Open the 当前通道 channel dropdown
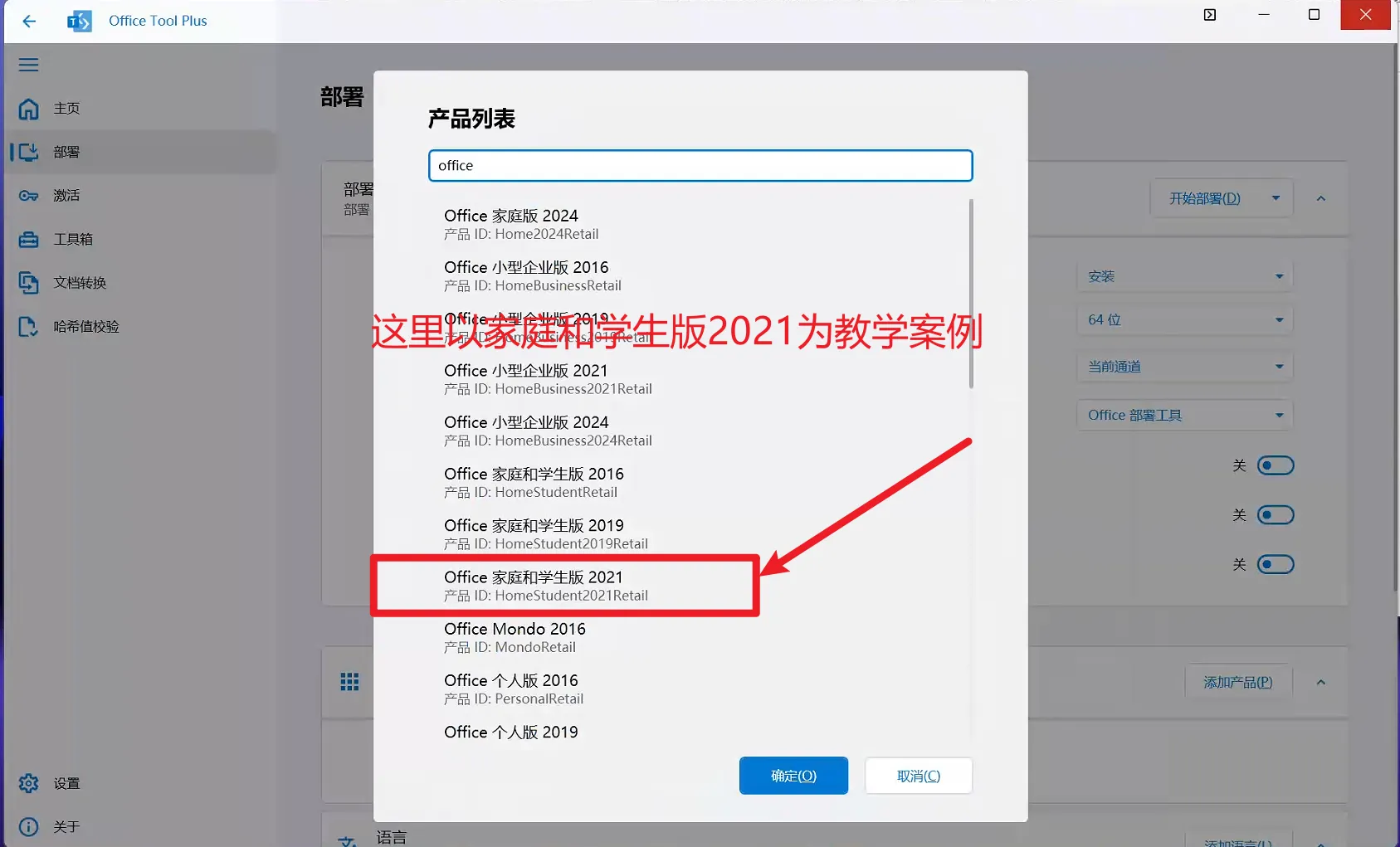 tap(1184, 367)
